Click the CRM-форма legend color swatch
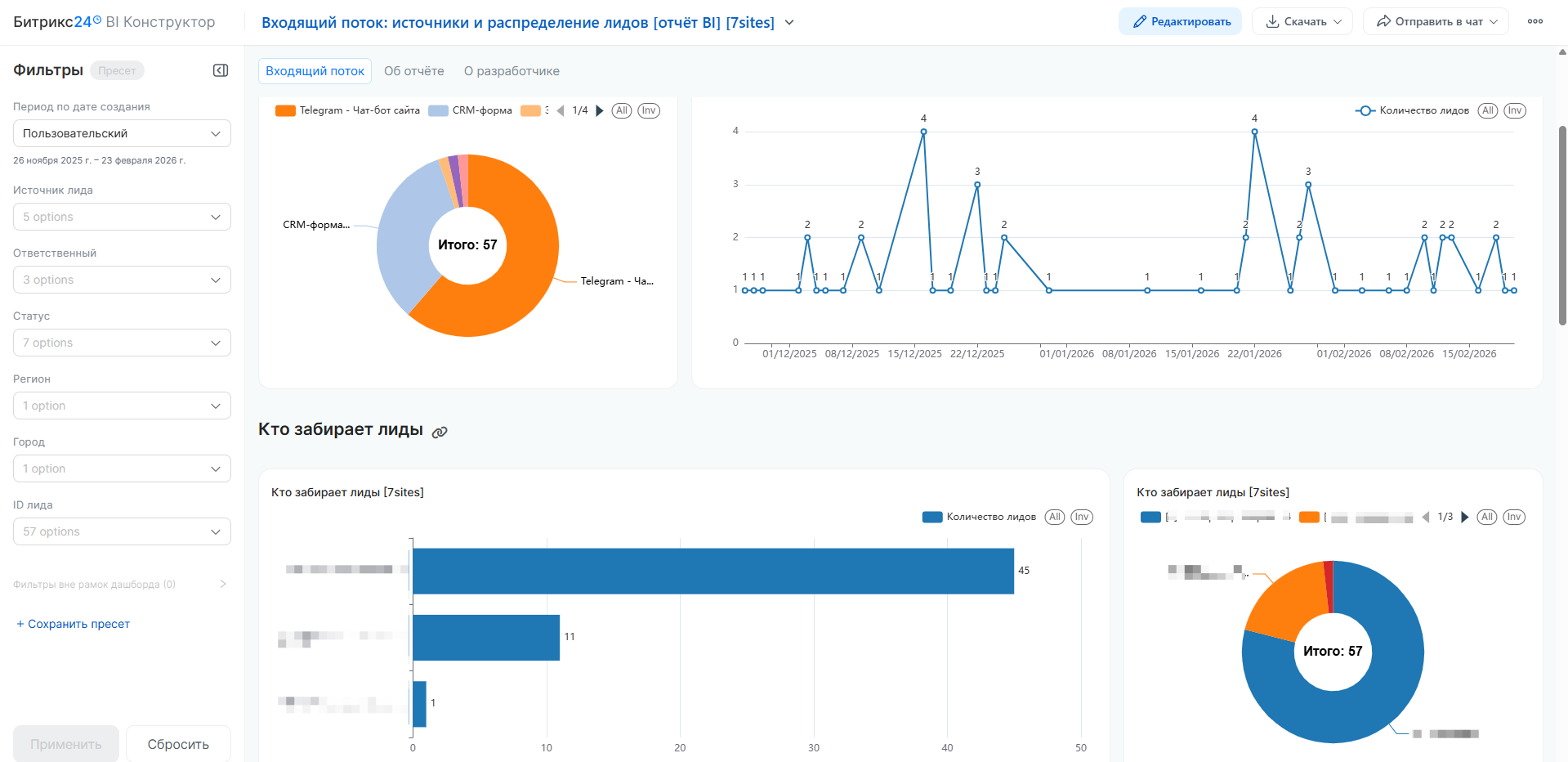1568x762 pixels. pos(439,111)
